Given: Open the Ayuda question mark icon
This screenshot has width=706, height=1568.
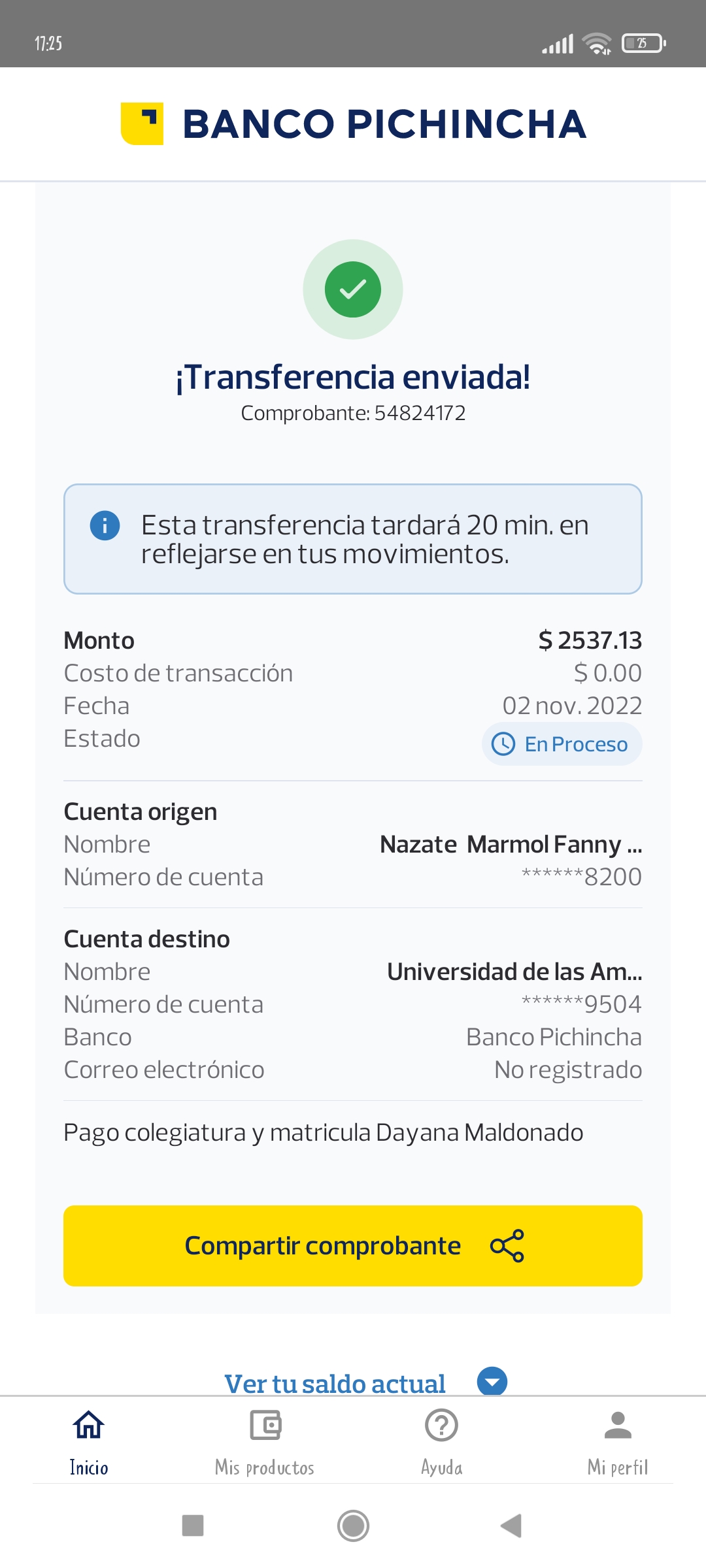Looking at the screenshot, I should [x=441, y=1425].
